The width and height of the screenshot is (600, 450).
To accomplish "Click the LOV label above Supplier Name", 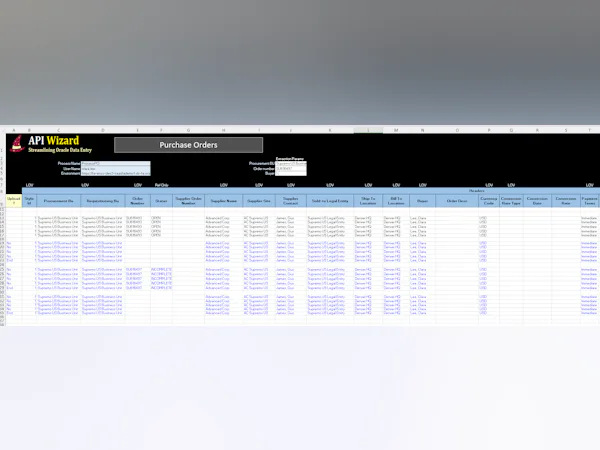I will click(x=224, y=185).
